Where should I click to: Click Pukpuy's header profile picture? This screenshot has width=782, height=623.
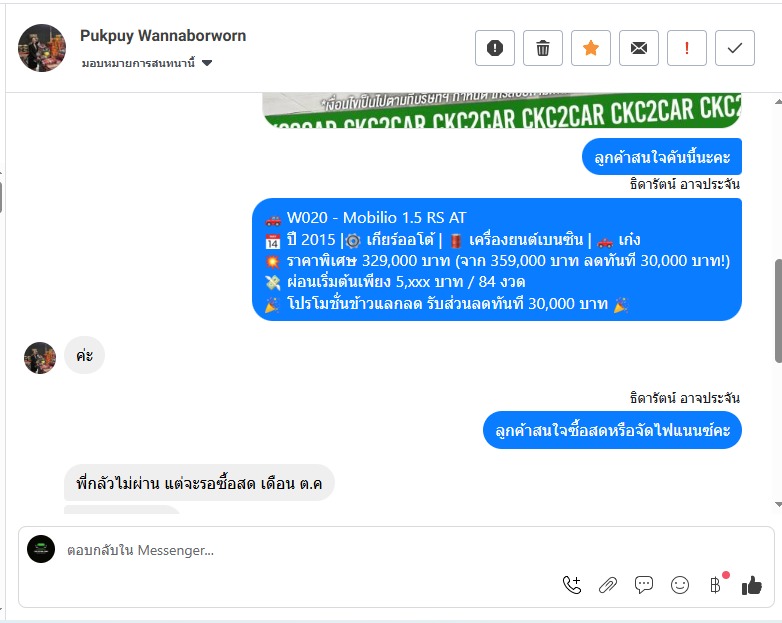pyautogui.click(x=42, y=48)
